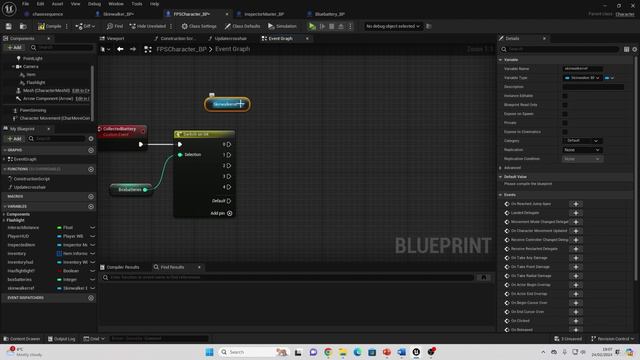
Task: Open the Find tool in toolbar
Action: pos(115,26)
